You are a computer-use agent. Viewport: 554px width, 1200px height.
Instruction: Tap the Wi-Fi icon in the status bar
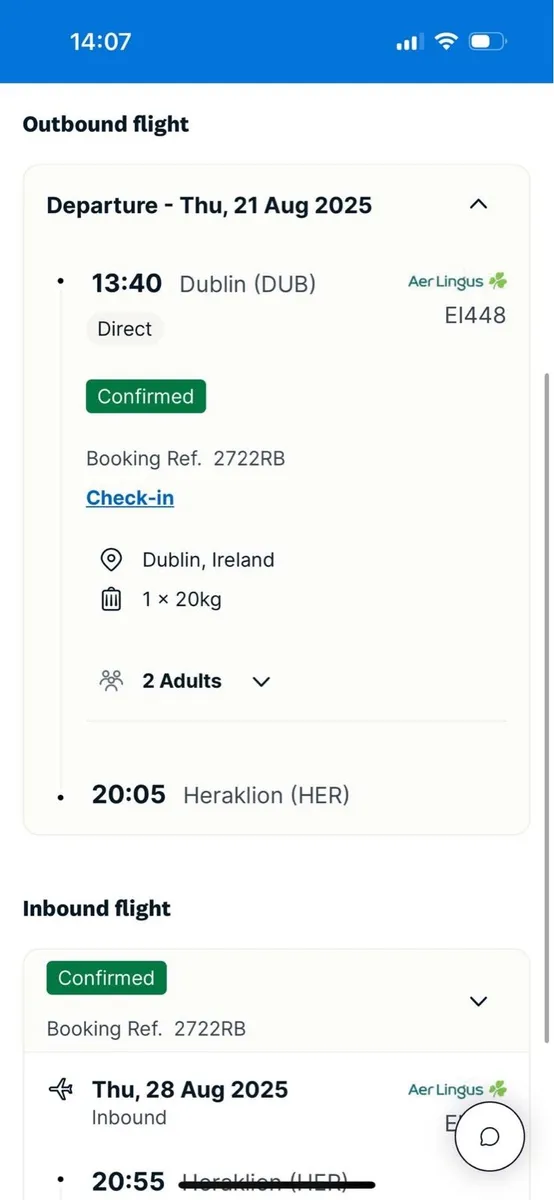pyautogui.click(x=444, y=42)
